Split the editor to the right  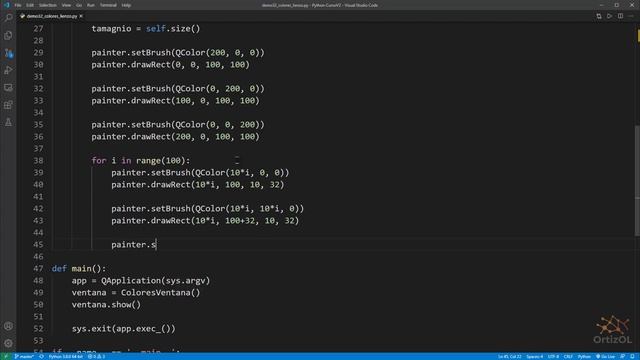tap(620, 16)
